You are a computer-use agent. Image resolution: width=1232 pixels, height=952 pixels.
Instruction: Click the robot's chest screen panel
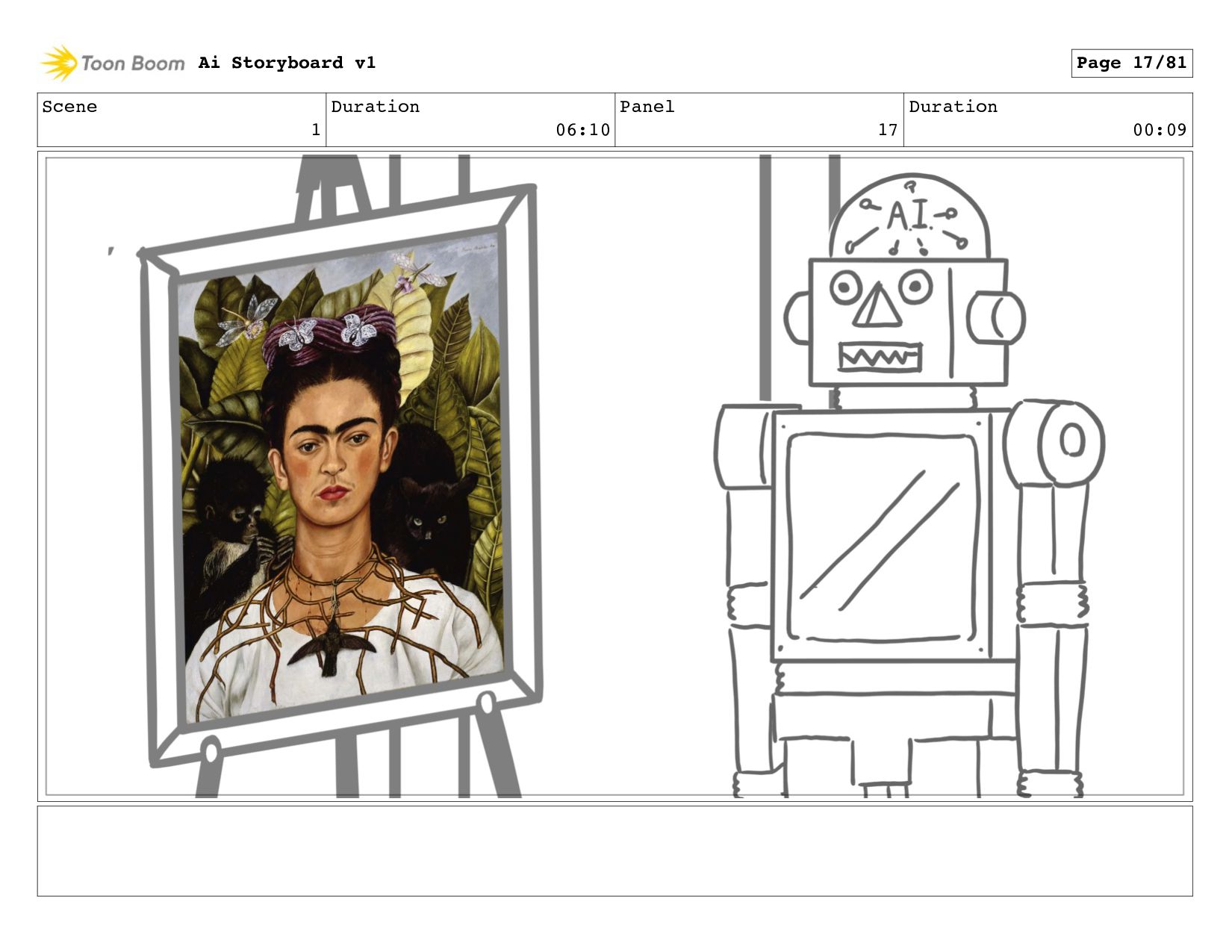[883, 538]
